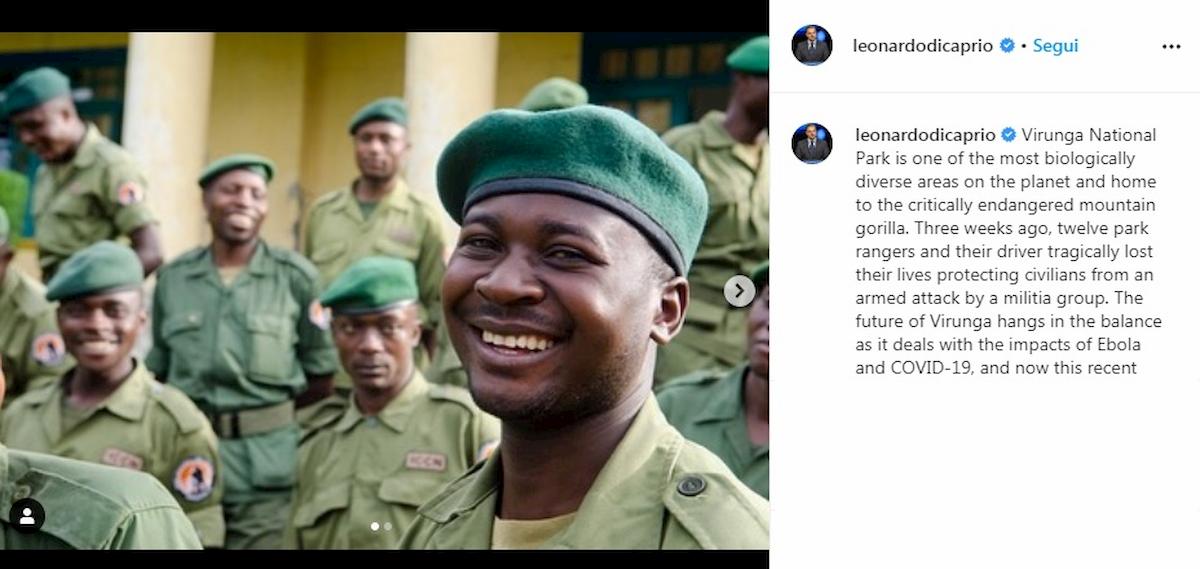This screenshot has height=569, width=1200.
Task: Select the second carousel dot indicator
Action: [x=389, y=525]
